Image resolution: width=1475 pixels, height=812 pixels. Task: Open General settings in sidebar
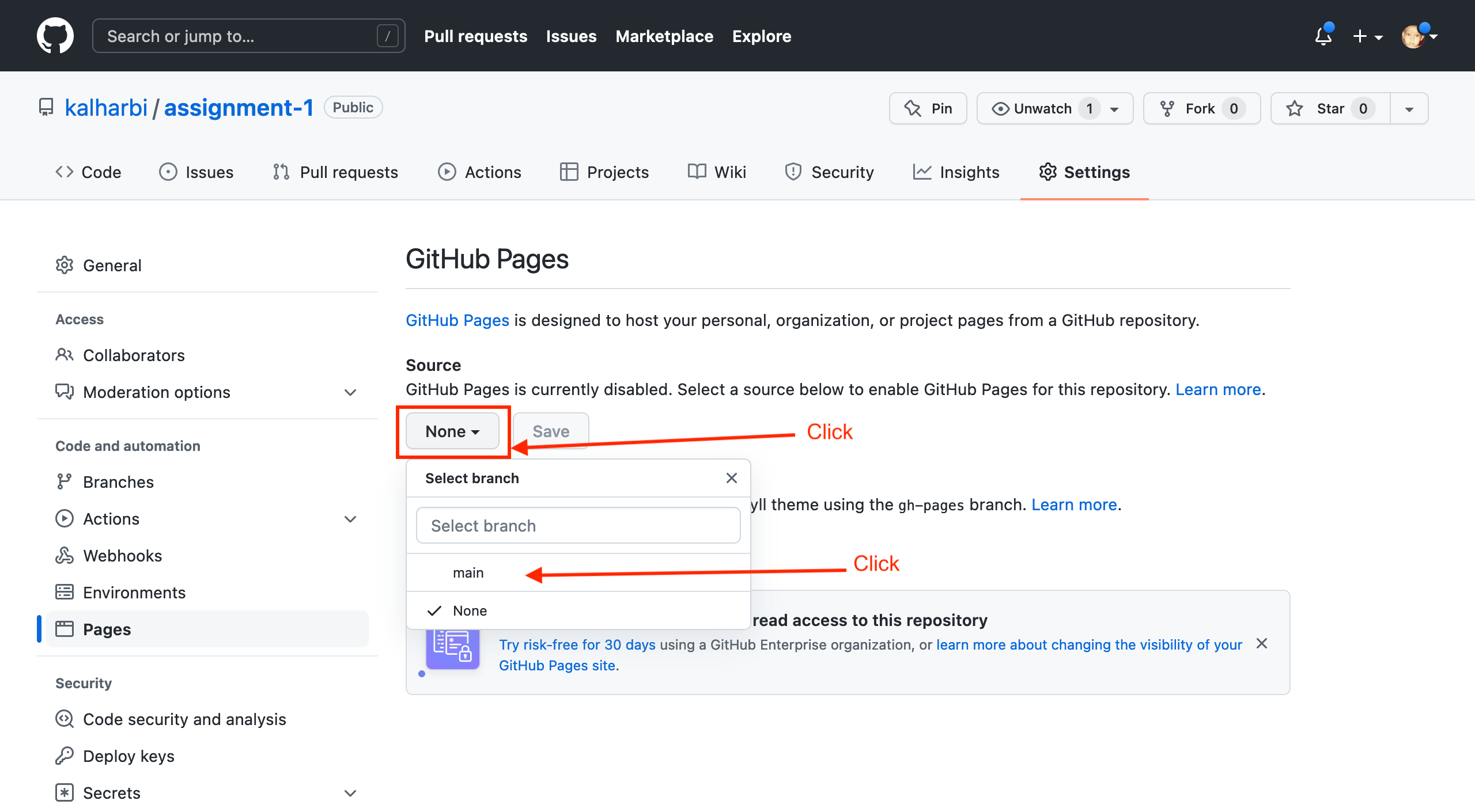(207, 265)
